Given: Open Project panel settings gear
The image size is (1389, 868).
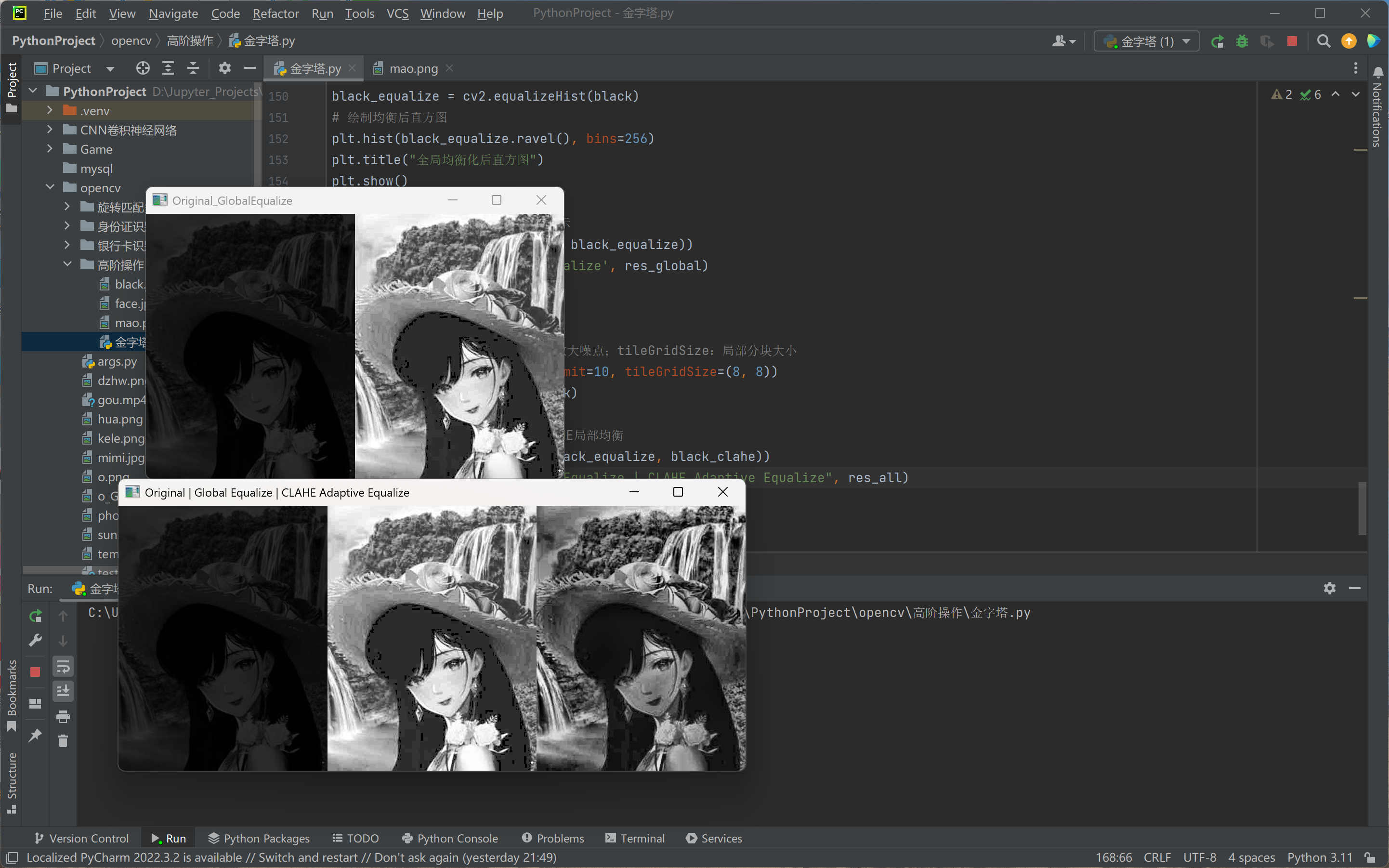Looking at the screenshot, I should pos(225,68).
